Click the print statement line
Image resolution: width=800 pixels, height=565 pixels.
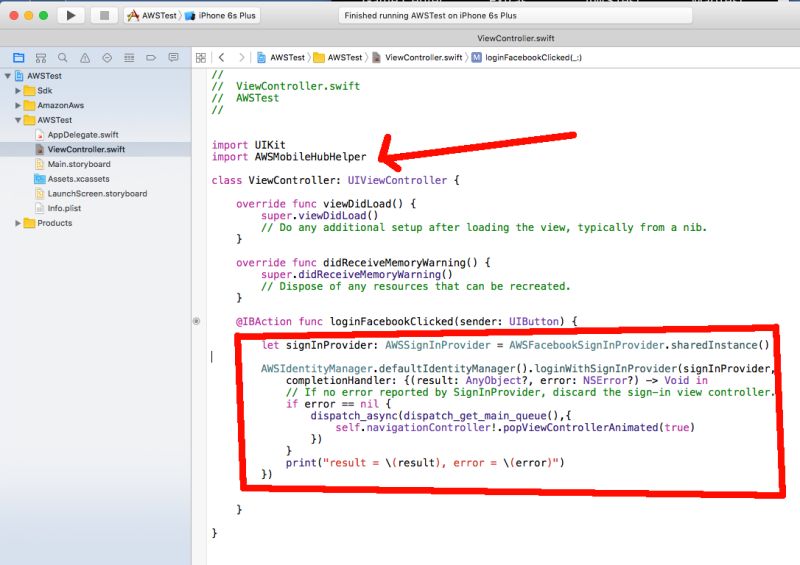[x=425, y=463]
